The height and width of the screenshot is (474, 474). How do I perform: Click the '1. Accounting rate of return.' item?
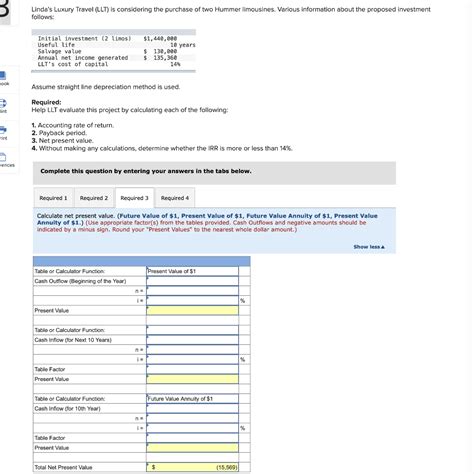click(73, 125)
